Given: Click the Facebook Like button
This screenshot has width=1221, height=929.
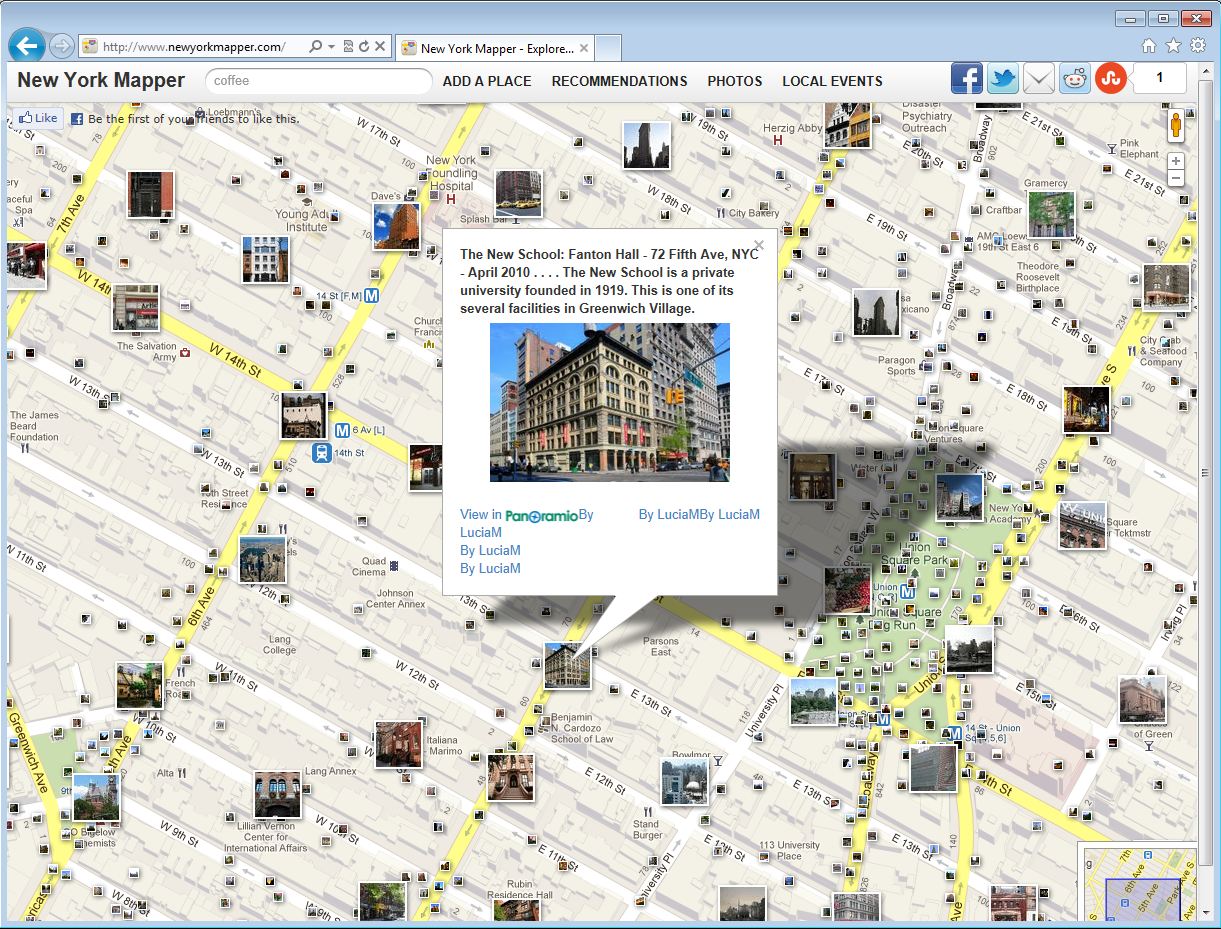Looking at the screenshot, I should coord(38,118).
